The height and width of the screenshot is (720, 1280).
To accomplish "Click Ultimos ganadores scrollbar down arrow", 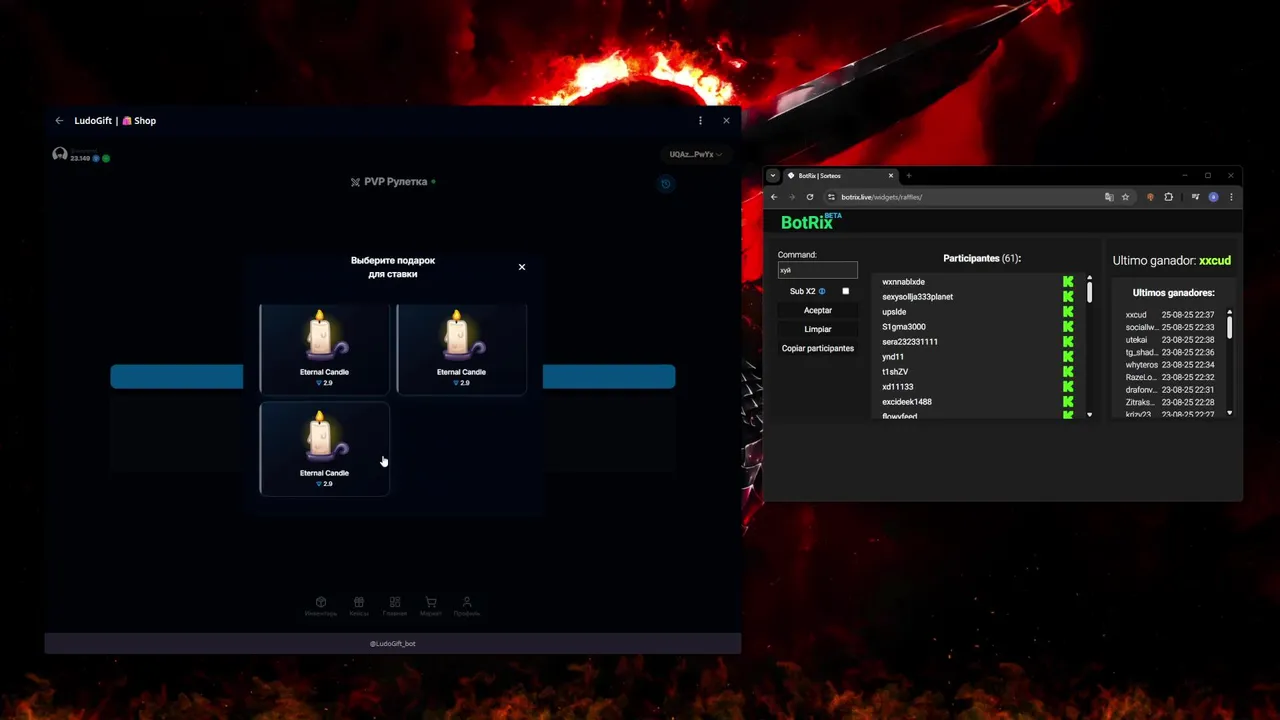I will [1230, 412].
